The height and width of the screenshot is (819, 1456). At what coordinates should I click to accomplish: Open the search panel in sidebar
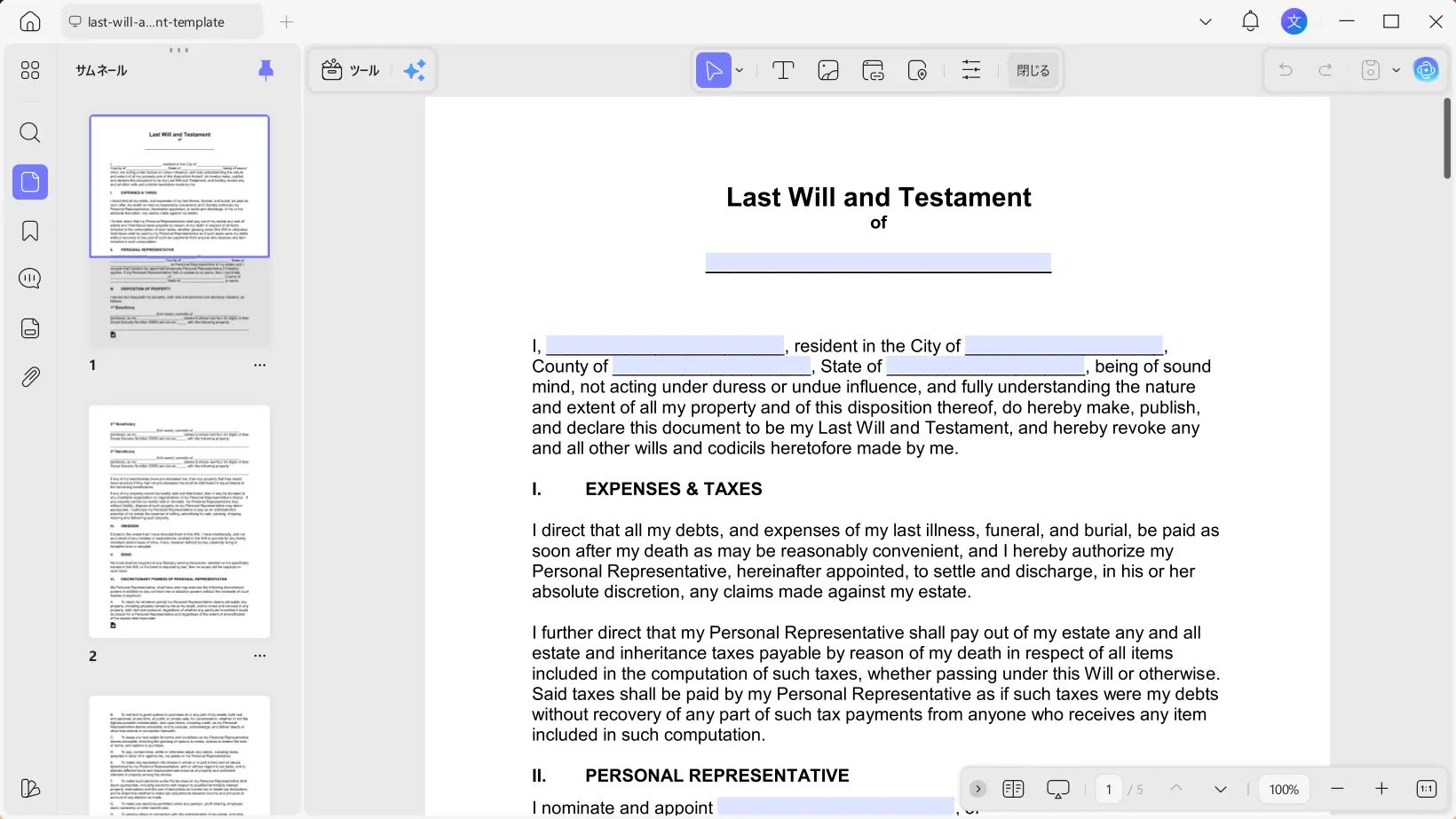(30, 133)
